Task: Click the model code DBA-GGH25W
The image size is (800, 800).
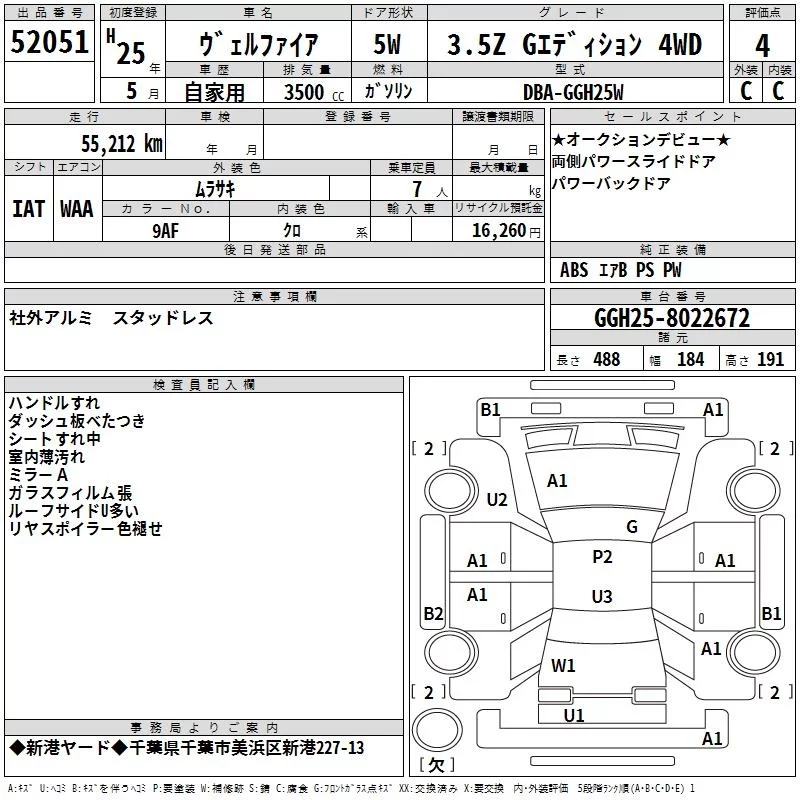Action: (573, 92)
